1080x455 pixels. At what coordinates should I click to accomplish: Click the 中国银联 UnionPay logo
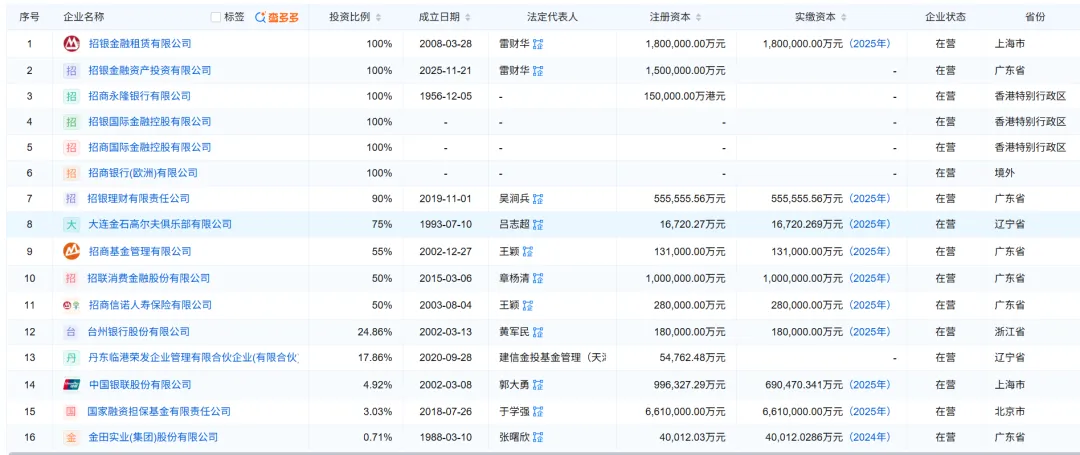[72, 385]
